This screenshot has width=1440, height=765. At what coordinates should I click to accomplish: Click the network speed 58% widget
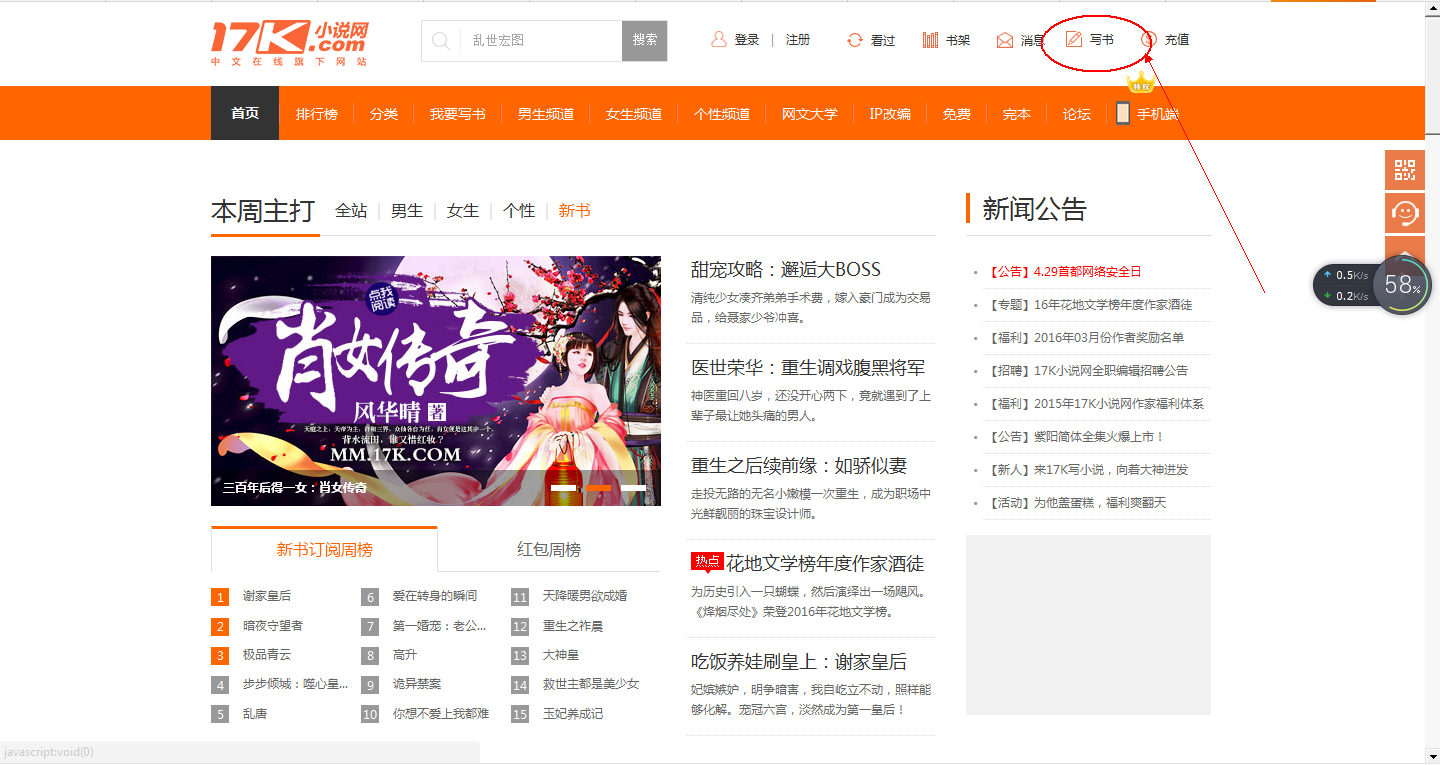(x=1374, y=285)
